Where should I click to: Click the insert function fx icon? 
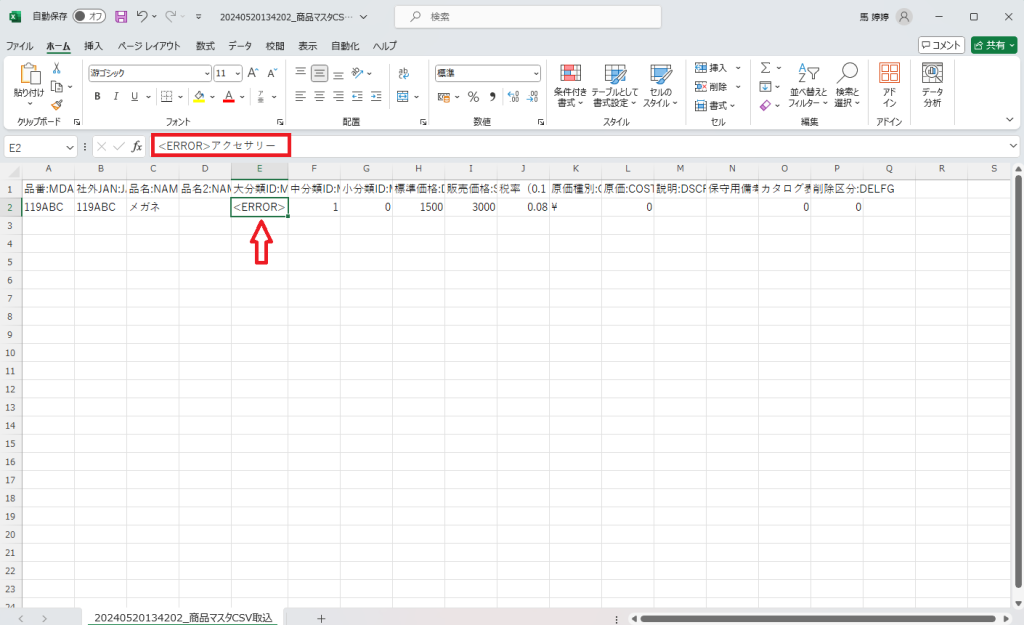pyautogui.click(x=137, y=146)
